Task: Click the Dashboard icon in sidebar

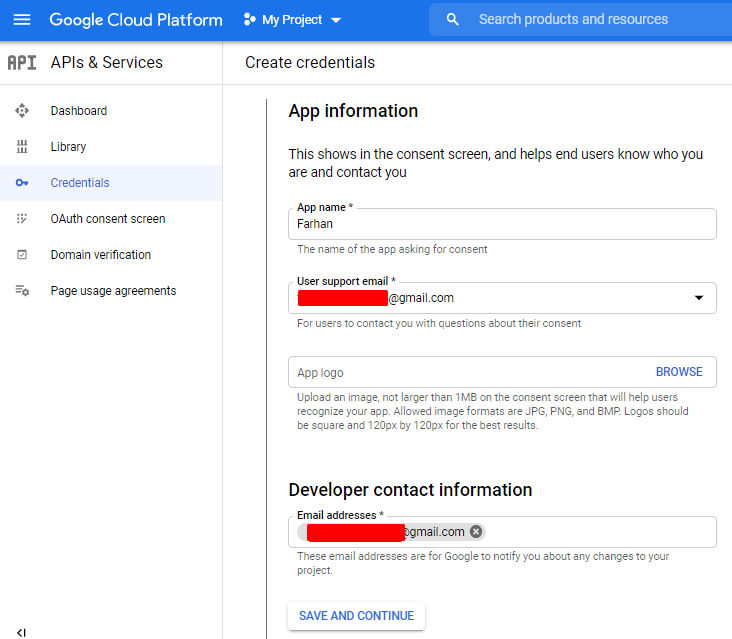Action: (x=22, y=111)
